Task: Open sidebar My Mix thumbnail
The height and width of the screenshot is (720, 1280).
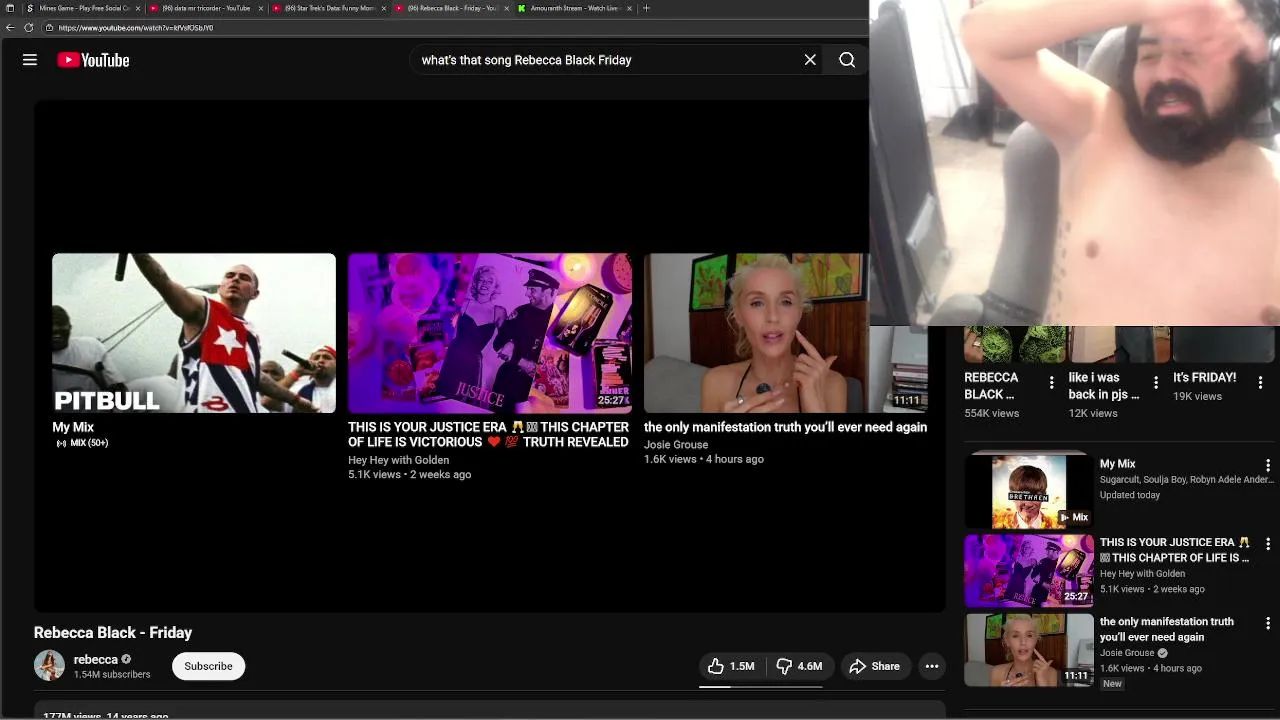Action: pyautogui.click(x=1029, y=491)
